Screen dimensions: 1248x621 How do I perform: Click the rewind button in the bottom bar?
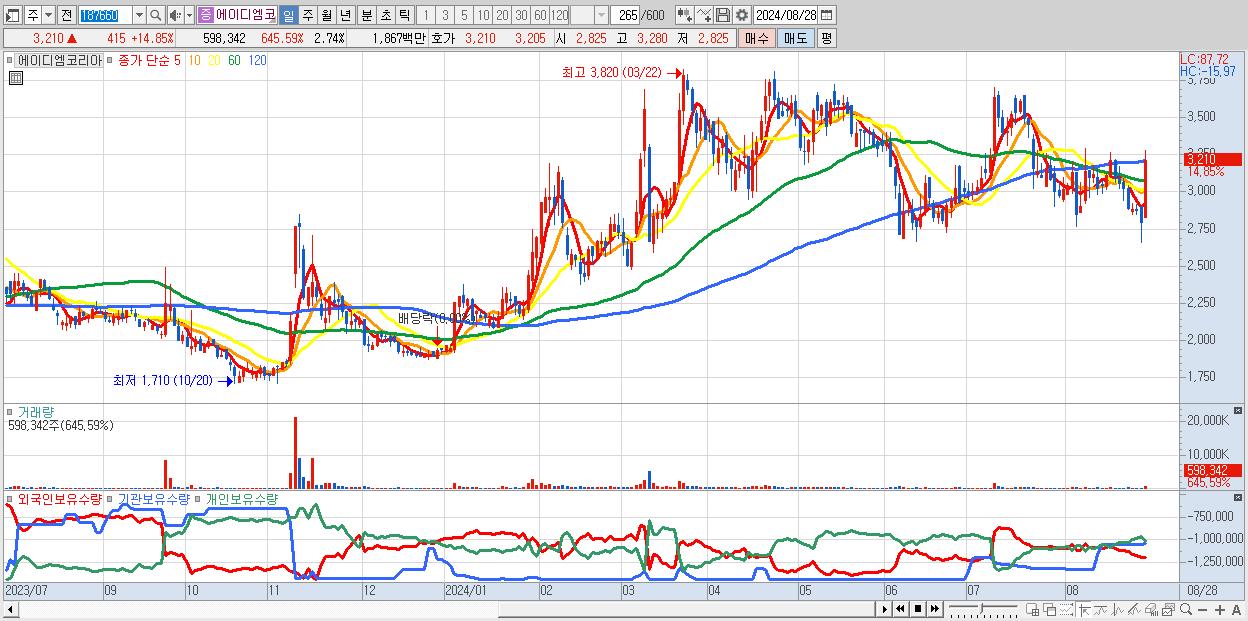click(900, 609)
